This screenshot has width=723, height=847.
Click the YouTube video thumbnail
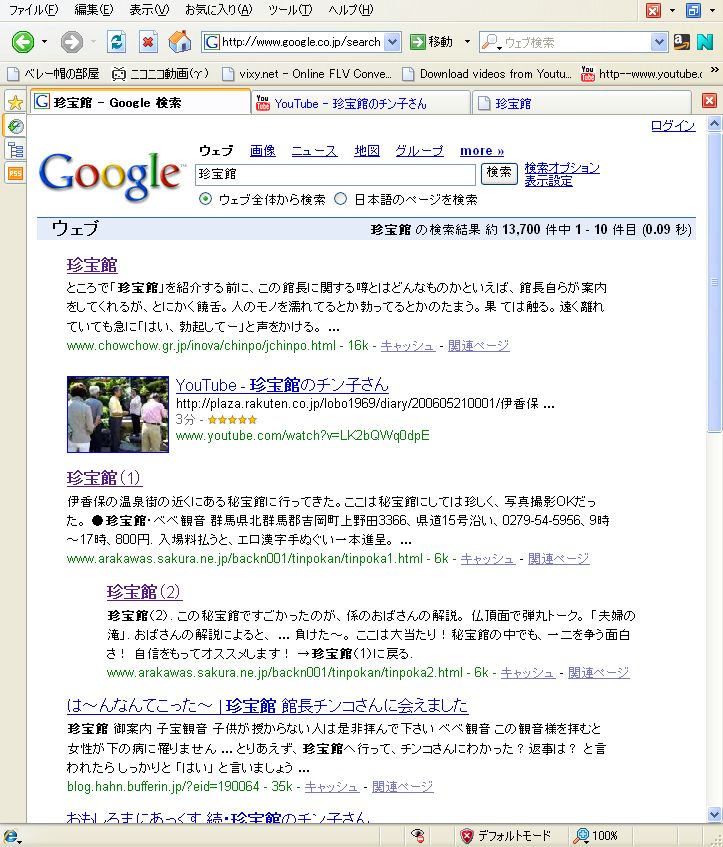tap(118, 414)
